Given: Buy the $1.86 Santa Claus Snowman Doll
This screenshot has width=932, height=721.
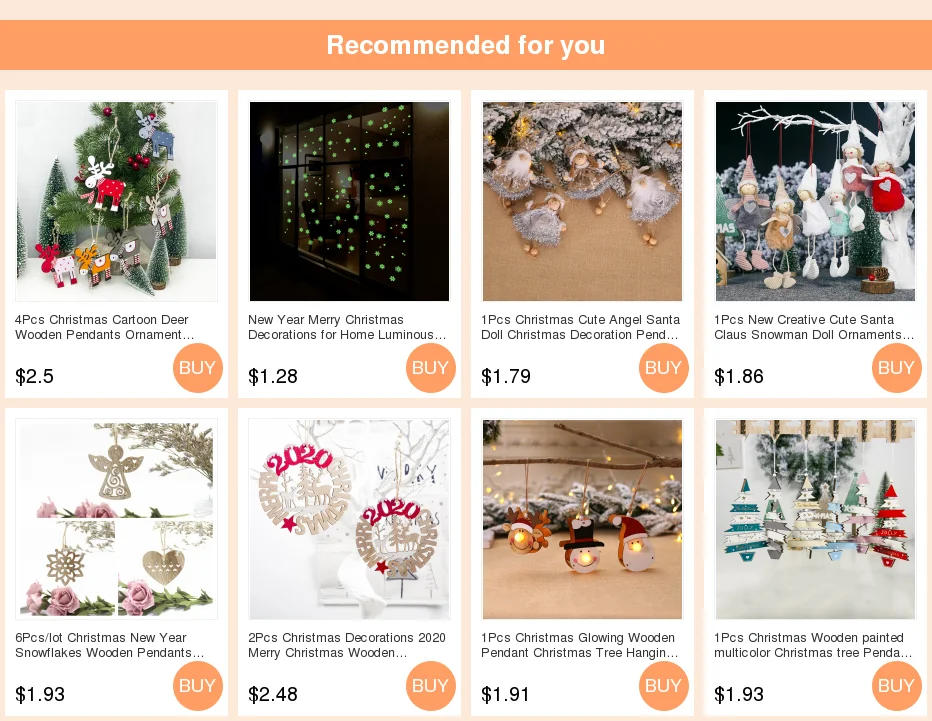Looking at the screenshot, I should [896, 367].
